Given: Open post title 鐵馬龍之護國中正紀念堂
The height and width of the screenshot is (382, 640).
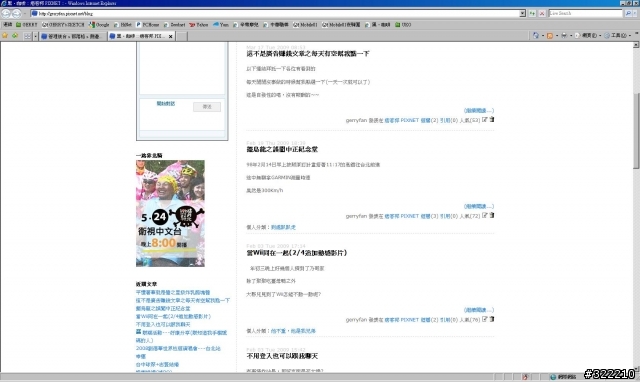Looking at the screenshot, I should (x=282, y=149).
